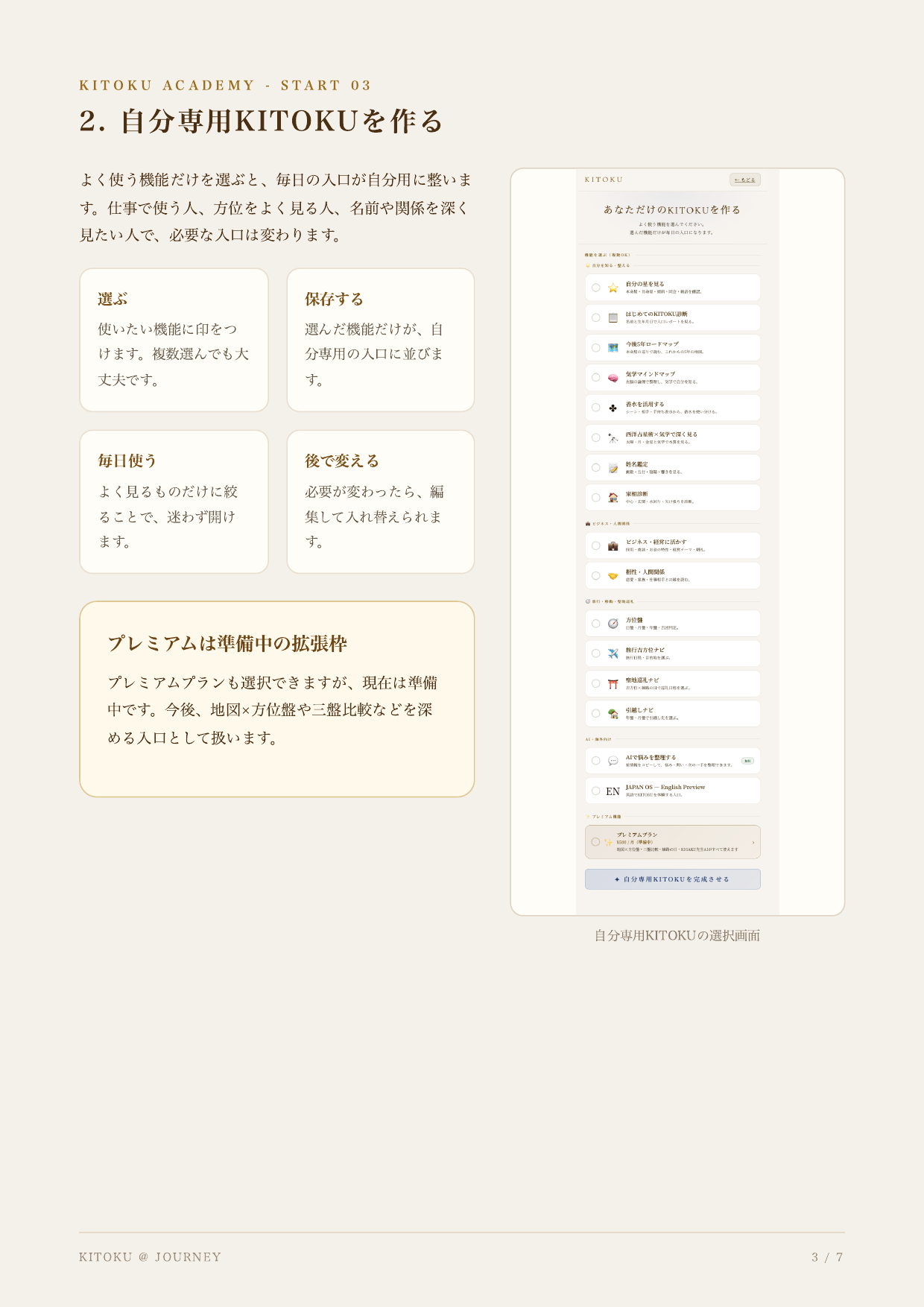Screen dimensions: 924x1307
Task: Click the ビジネス・人間関係 section label
Action: [x=608, y=524]
